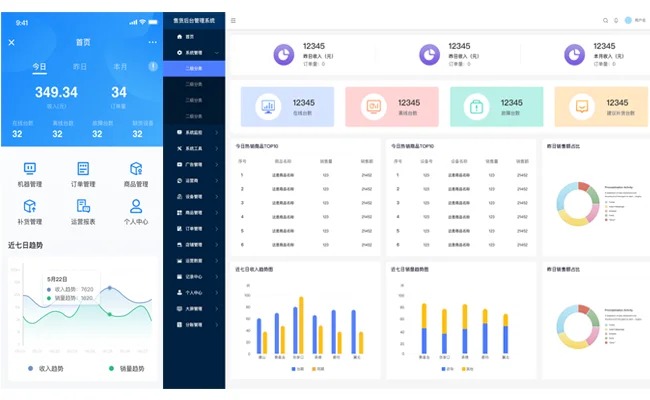Toggle sidebar with the hamburger menu icon
Image resolution: width=650 pixels, height=400 pixels.
click(x=234, y=20)
